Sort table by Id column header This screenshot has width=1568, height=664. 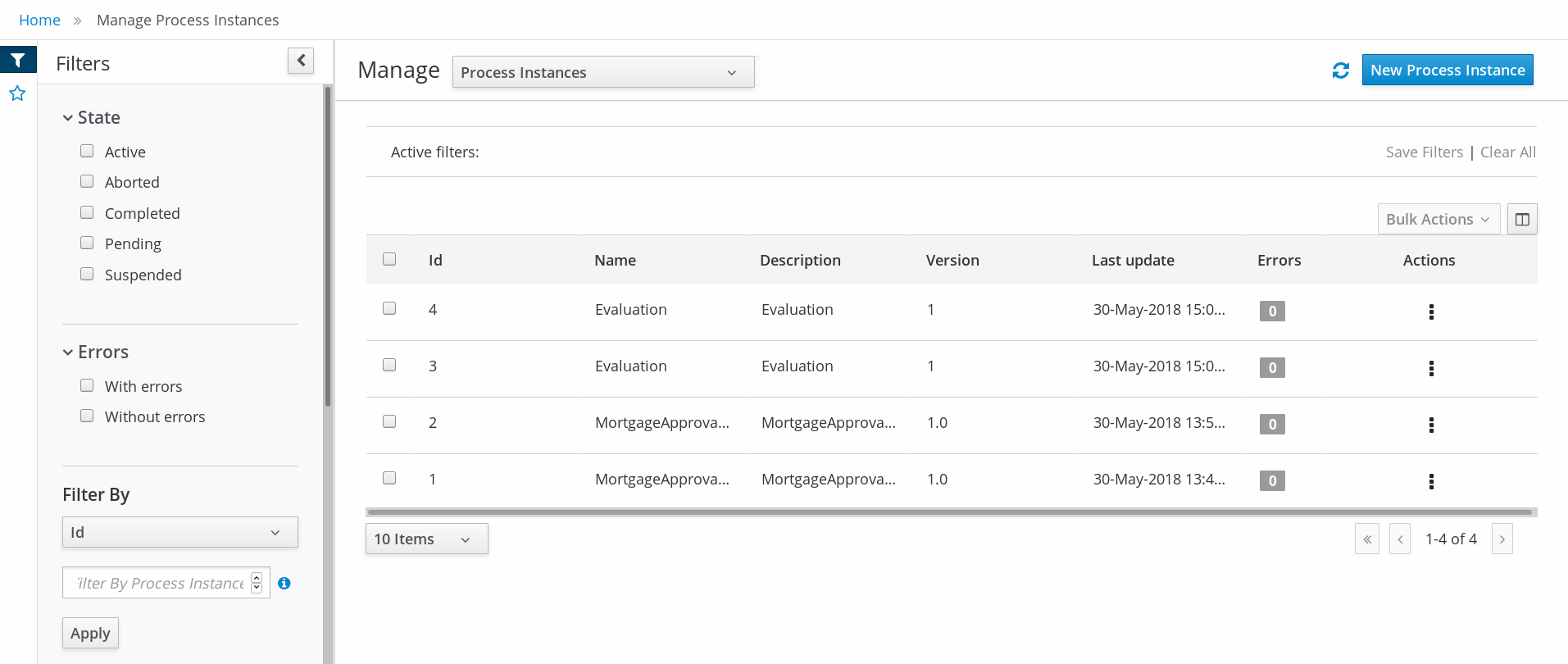(x=435, y=261)
